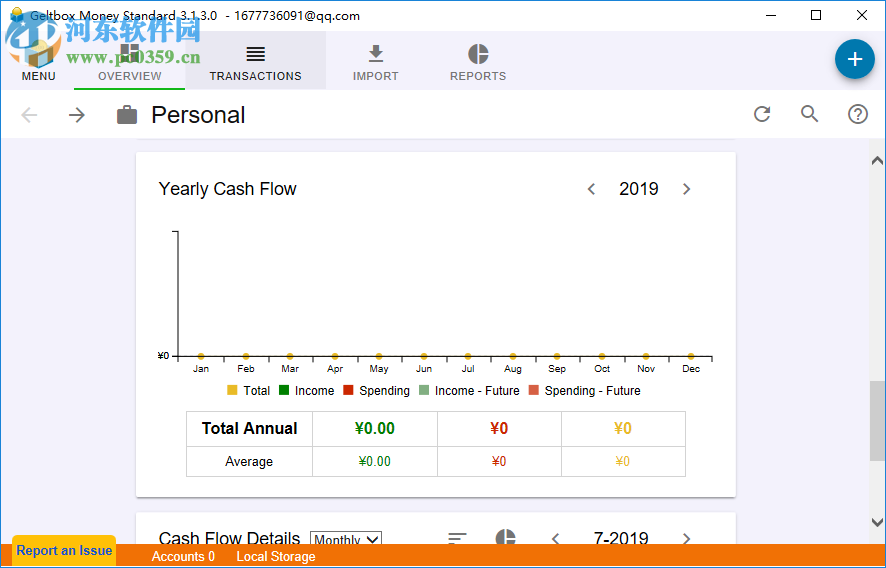The height and width of the screenshot is (568, 886).
Task: Click the Average row label
Action: pyautogui.click(x=249, y=462)
